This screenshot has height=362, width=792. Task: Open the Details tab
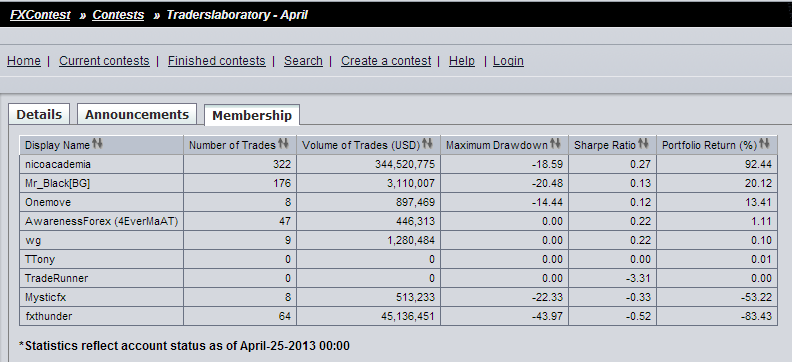[39, 115]
